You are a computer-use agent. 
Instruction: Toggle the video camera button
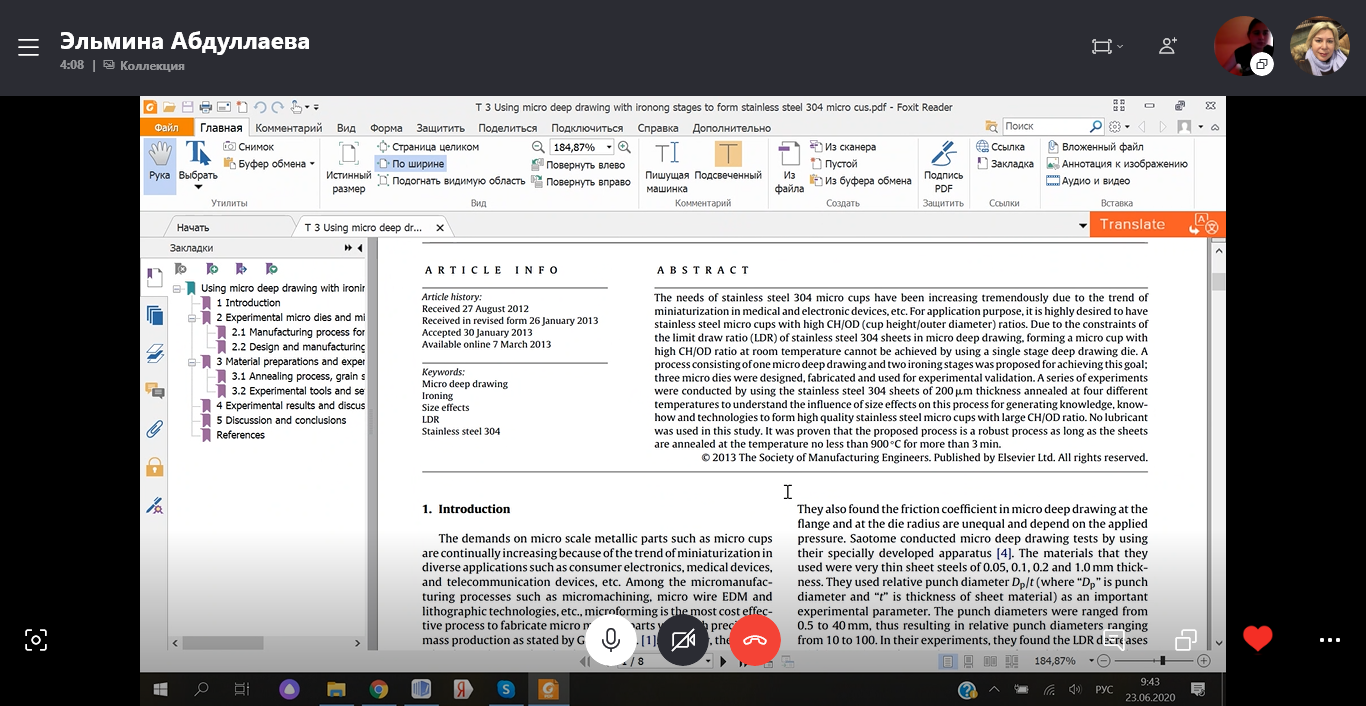click(x=683, y=640)
